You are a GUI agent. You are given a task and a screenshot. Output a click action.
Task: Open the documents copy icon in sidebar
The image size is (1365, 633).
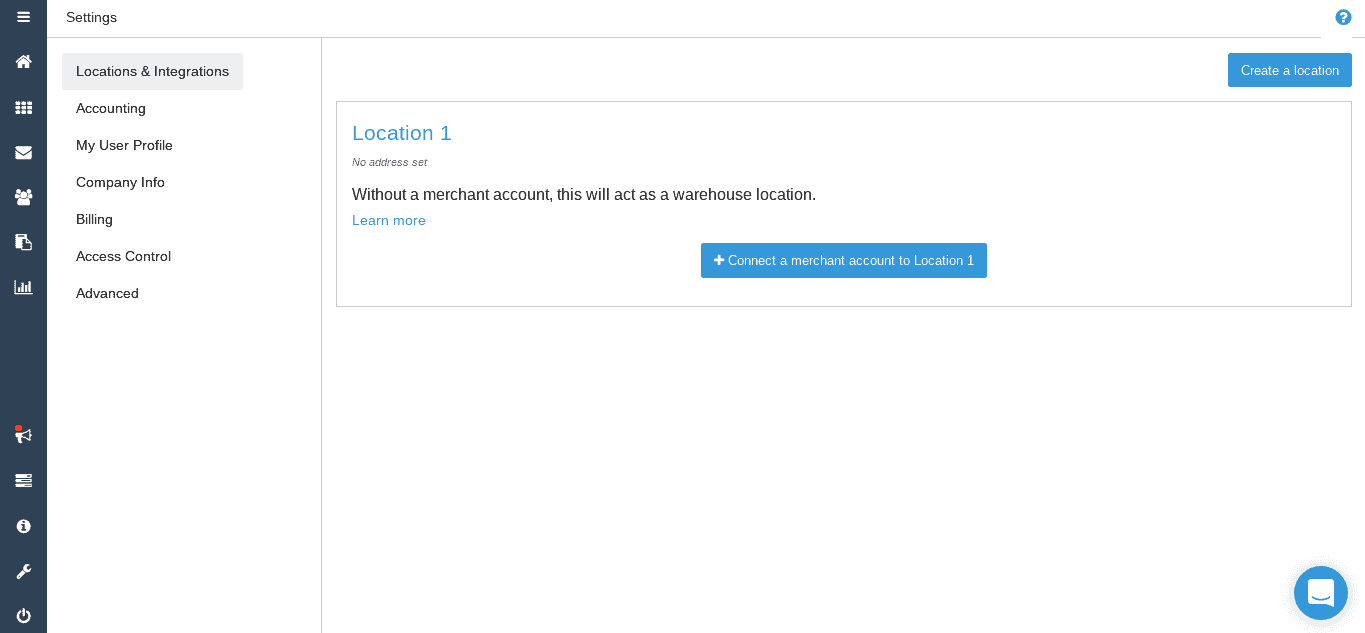[23, 242]
